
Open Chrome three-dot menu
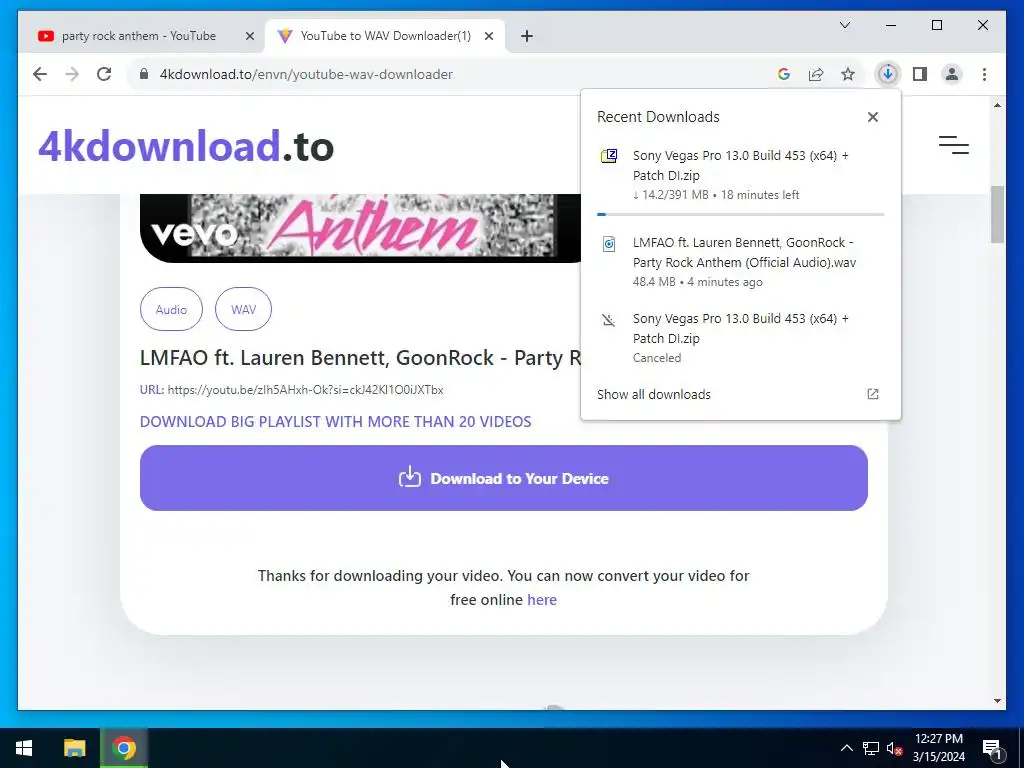pyautogui.click(x=984, y=74)
